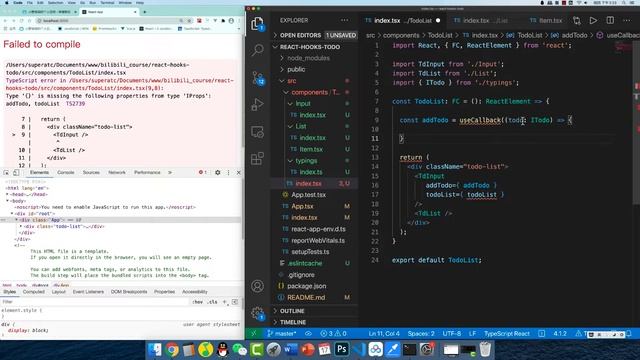Image resolution: width=640 pixels, height=360 pixels.
Task: Collapse the src folder
Action: click(x=315, y=81)
